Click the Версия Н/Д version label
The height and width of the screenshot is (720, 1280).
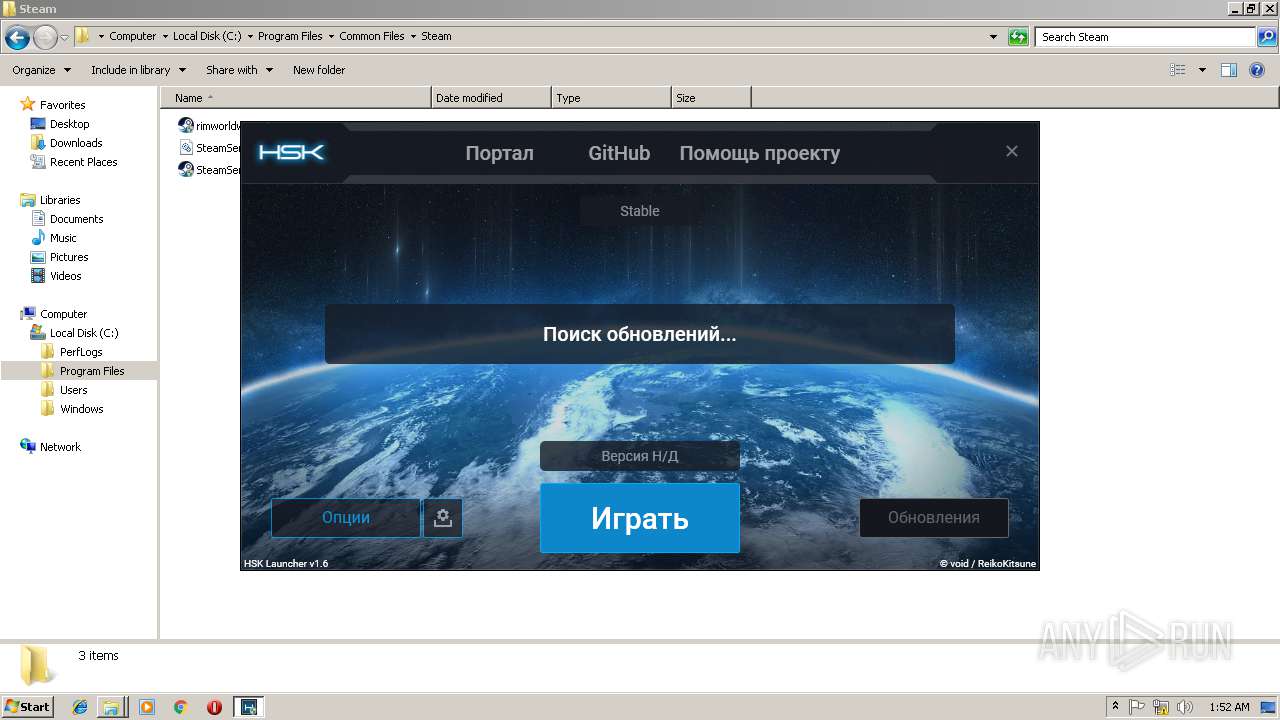point(640,456)
